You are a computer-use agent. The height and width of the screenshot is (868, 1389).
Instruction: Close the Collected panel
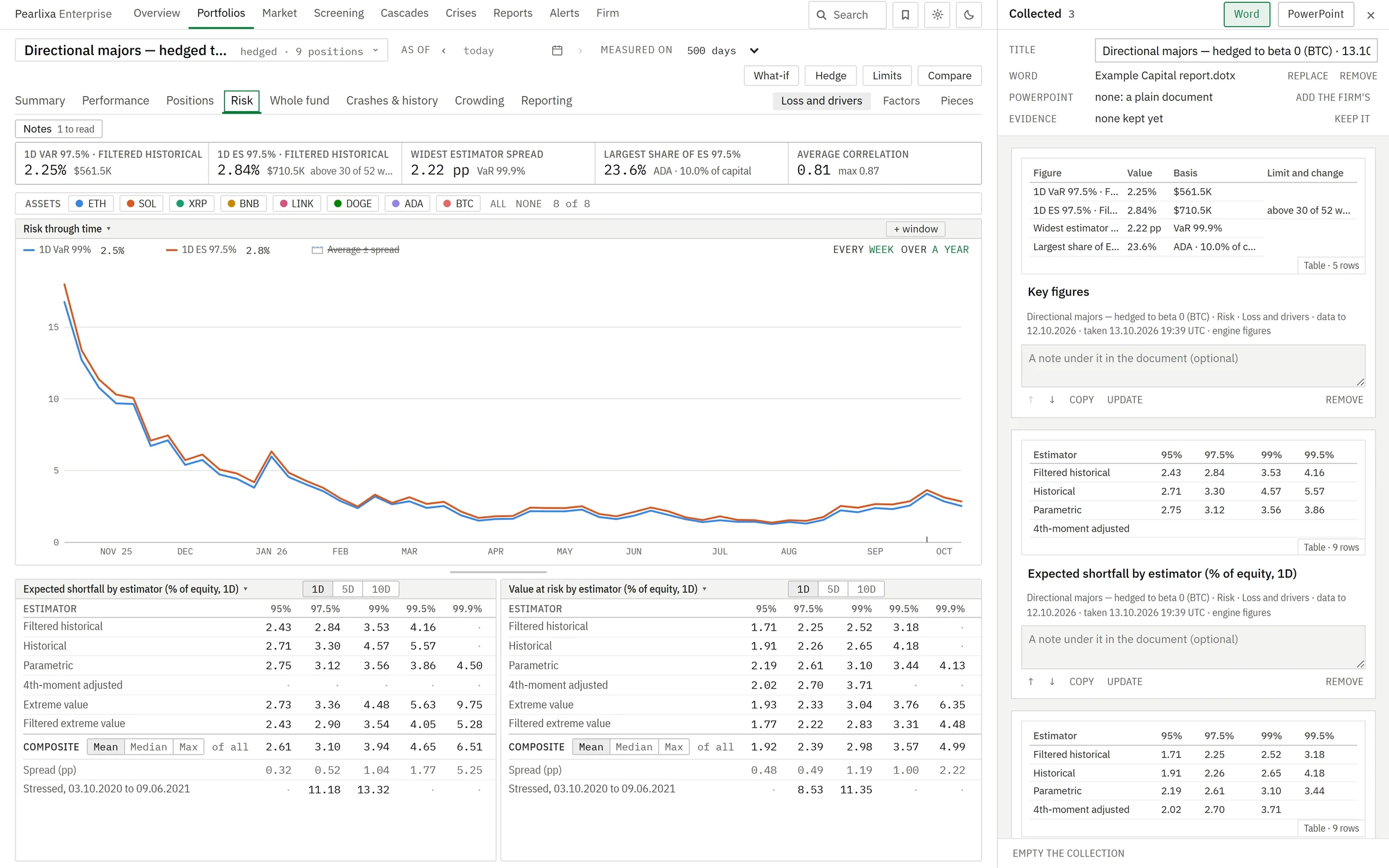point(1370,15)
